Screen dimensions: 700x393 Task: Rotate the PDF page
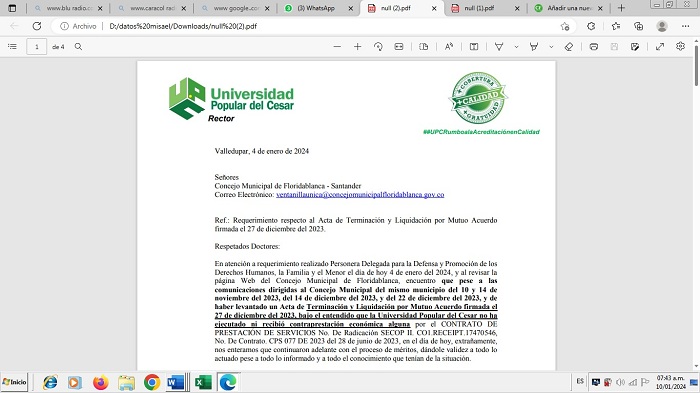tap(378, 46)
